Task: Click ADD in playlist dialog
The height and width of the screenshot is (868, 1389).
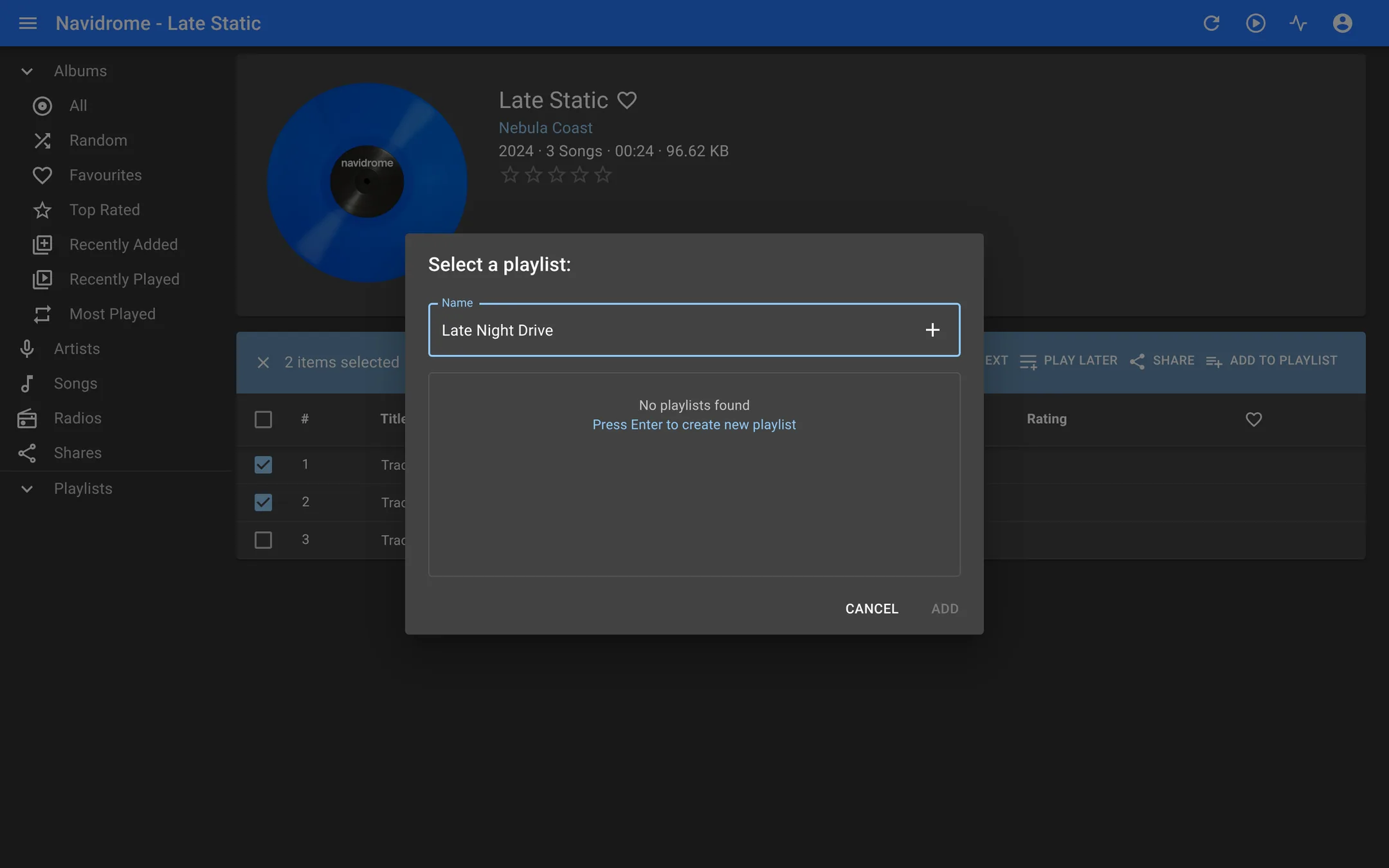Action: [x=945, y=609]
